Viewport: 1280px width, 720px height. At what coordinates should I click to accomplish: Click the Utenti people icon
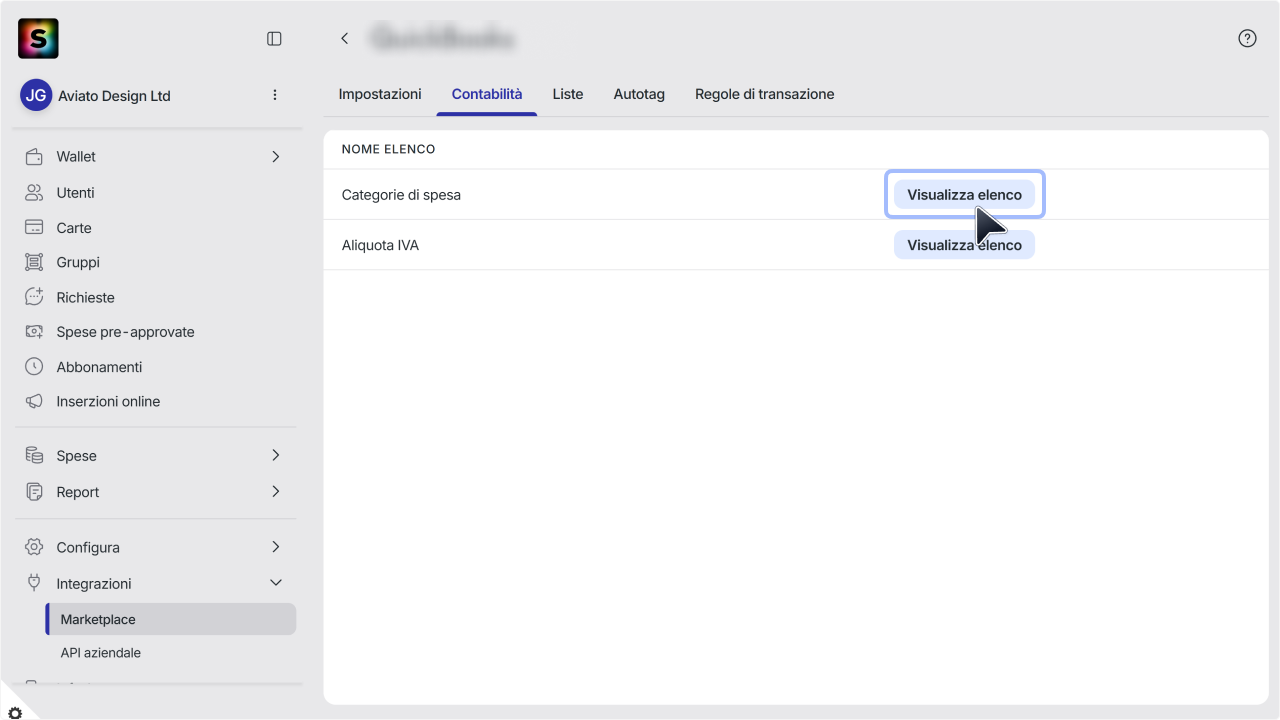tap(34, 192)
